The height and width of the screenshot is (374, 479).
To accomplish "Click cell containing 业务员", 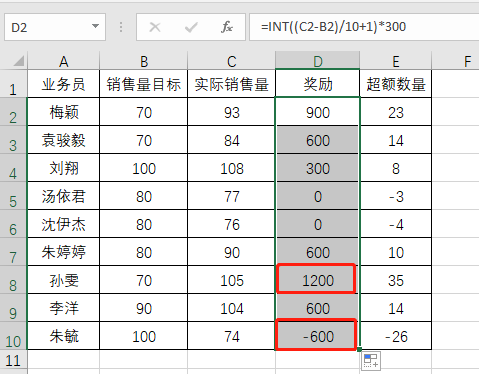I will point(63,84).
